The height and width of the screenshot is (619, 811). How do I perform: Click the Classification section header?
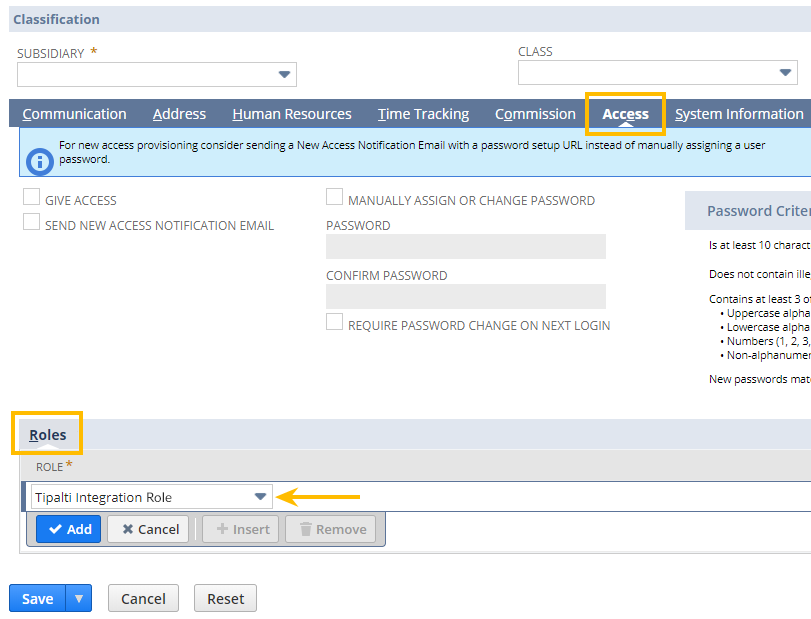tap(56, 19)
